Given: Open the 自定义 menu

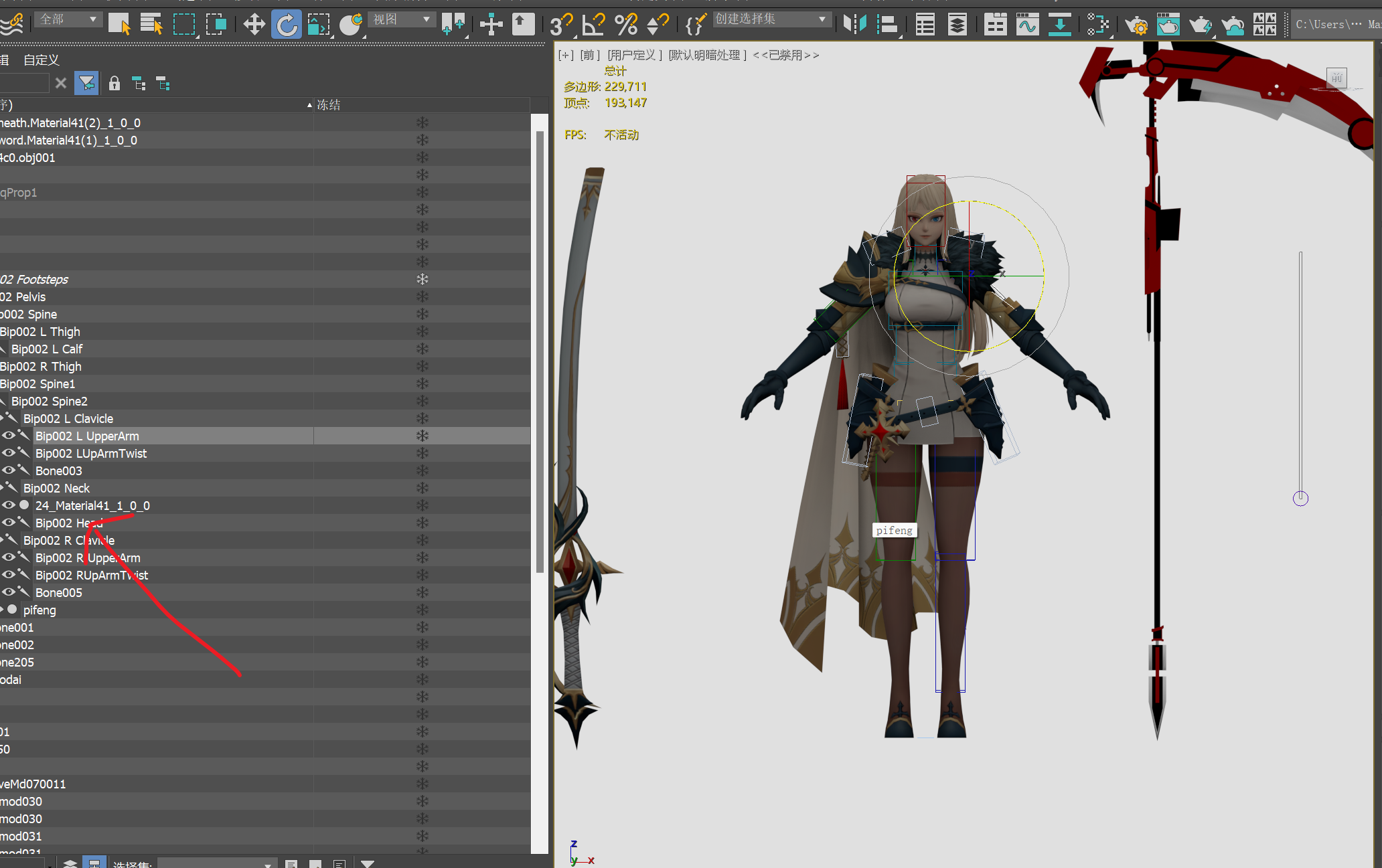Looking at the screenshot, I should click(x=42, y=60).
